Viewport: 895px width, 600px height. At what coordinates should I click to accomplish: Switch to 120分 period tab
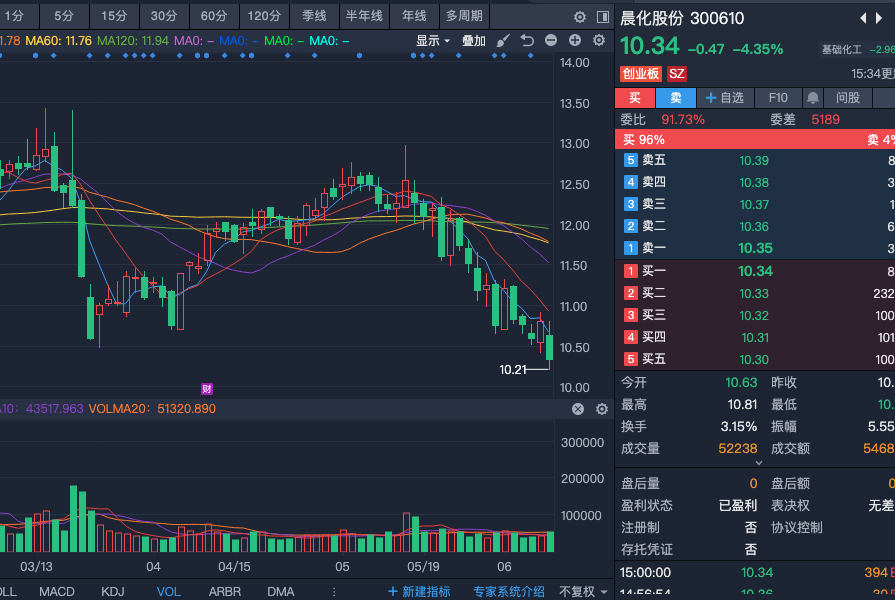(264, 16)
